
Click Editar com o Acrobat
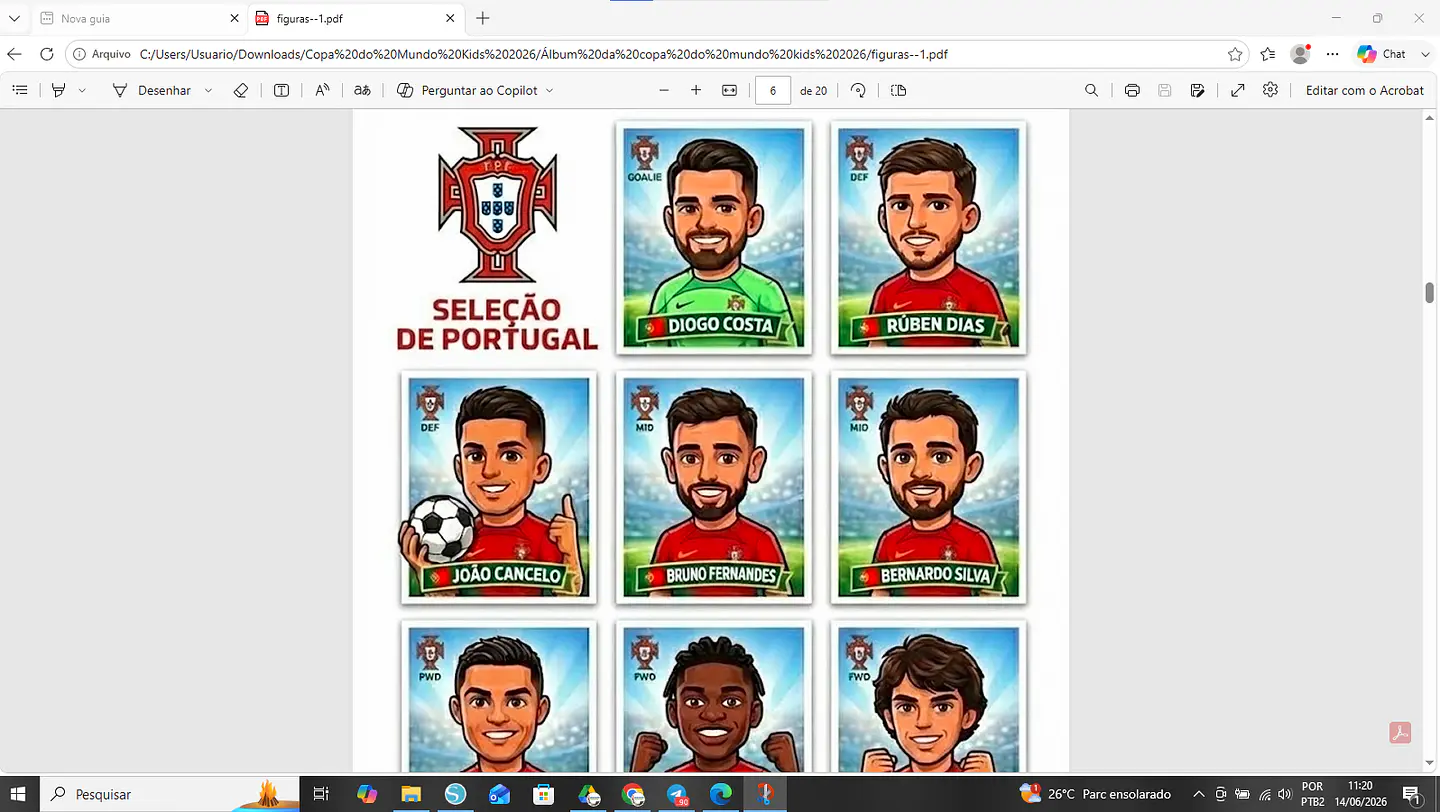point(1365,90)
